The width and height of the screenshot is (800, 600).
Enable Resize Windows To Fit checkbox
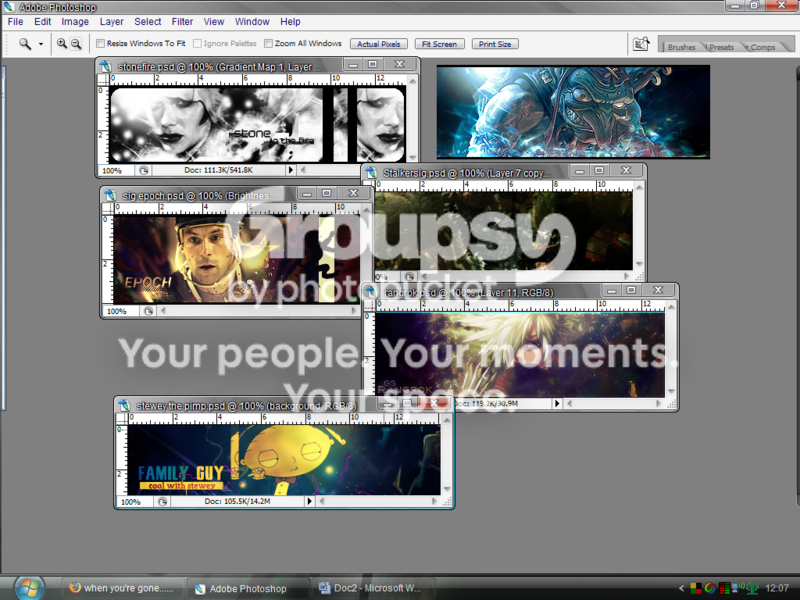coord(101,44)
